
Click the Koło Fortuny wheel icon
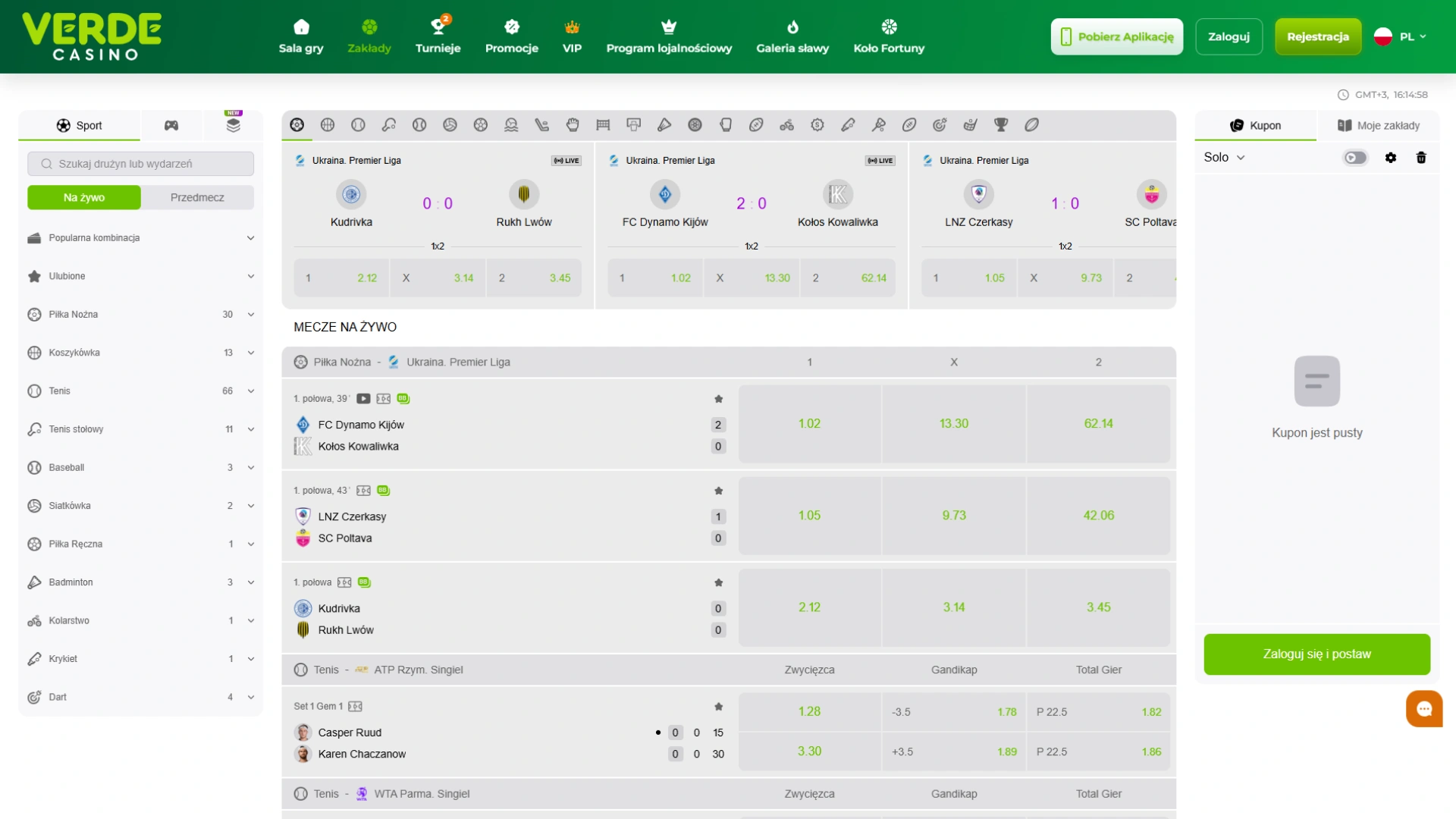pos(889,27)
